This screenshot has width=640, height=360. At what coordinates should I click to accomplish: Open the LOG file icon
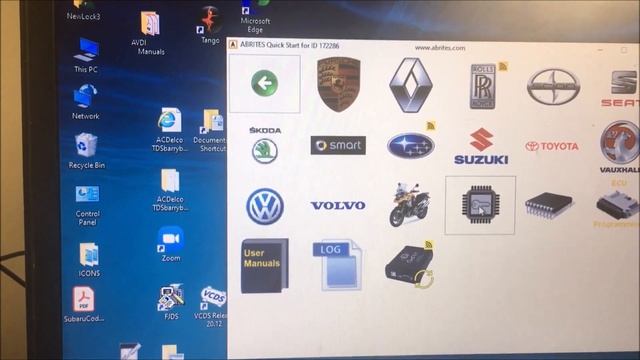point(337,265)
